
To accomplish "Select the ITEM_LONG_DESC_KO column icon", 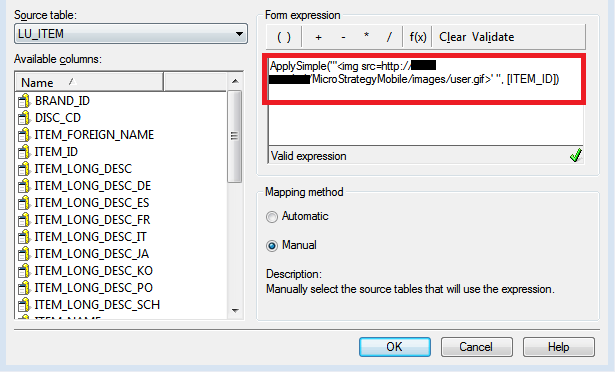I will point(24,271).
